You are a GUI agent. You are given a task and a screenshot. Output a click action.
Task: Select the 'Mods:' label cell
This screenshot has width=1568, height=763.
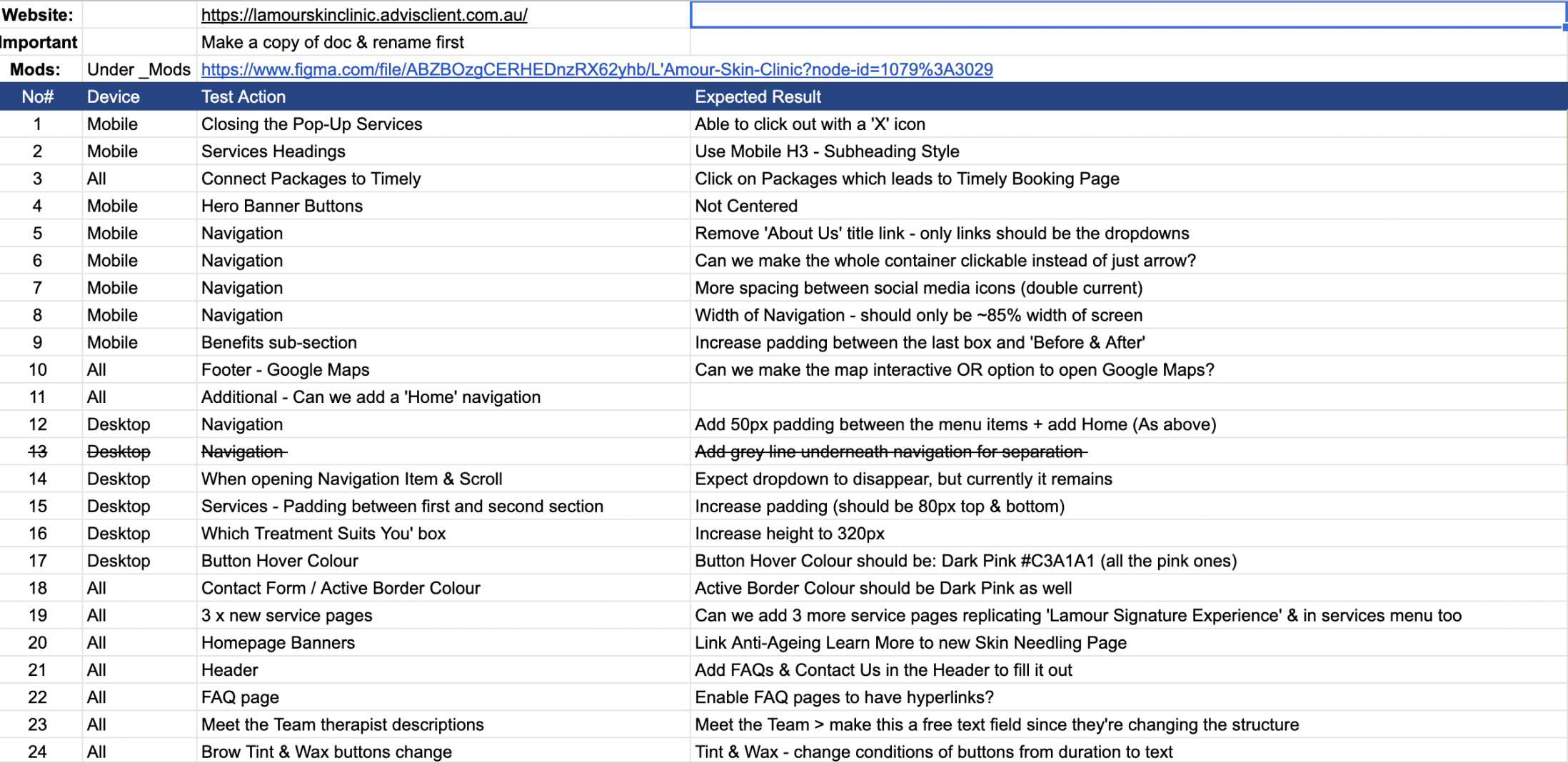click(x=41, y=69)
